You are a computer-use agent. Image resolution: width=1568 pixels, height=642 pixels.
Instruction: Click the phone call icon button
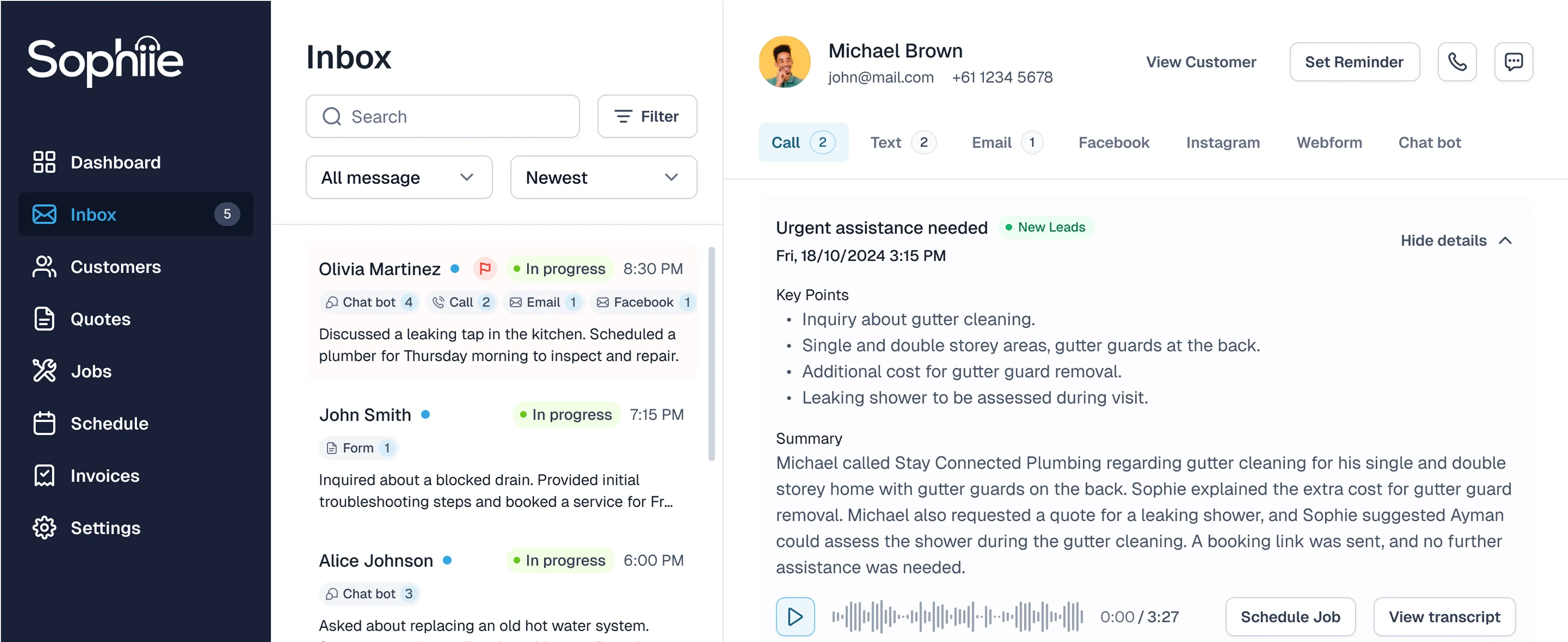1457,61
